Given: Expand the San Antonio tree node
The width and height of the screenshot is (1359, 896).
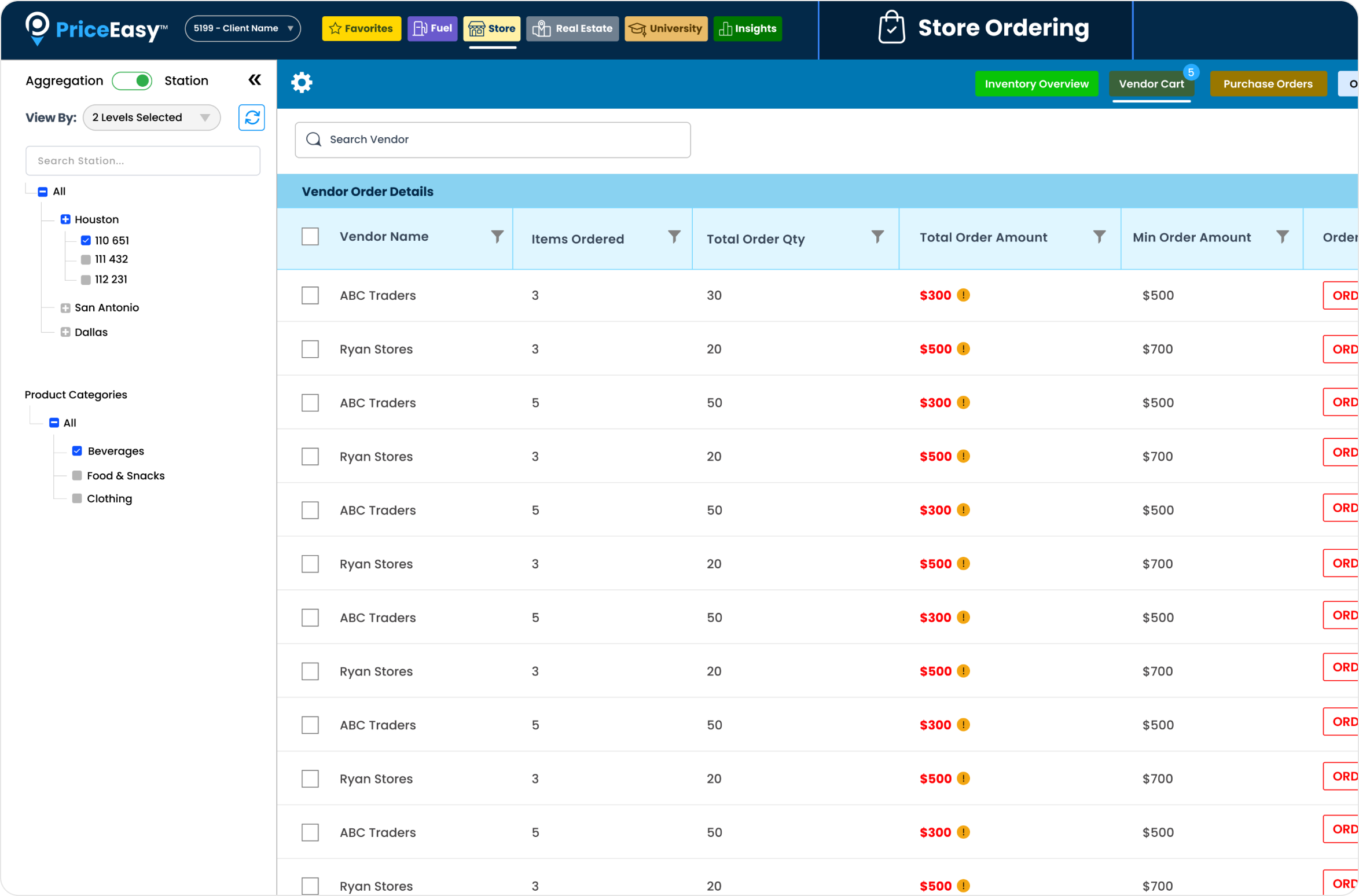Looking at the screenshot, I should coord(65,308).
